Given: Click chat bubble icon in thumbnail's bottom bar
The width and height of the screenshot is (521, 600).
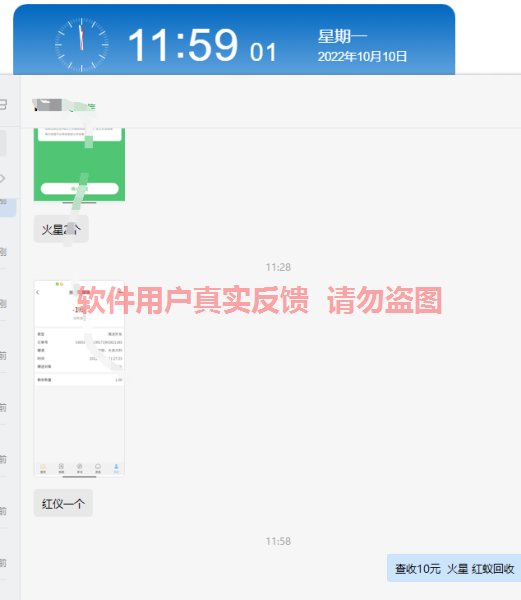Looking at the screenshot, I should (98, 468).
